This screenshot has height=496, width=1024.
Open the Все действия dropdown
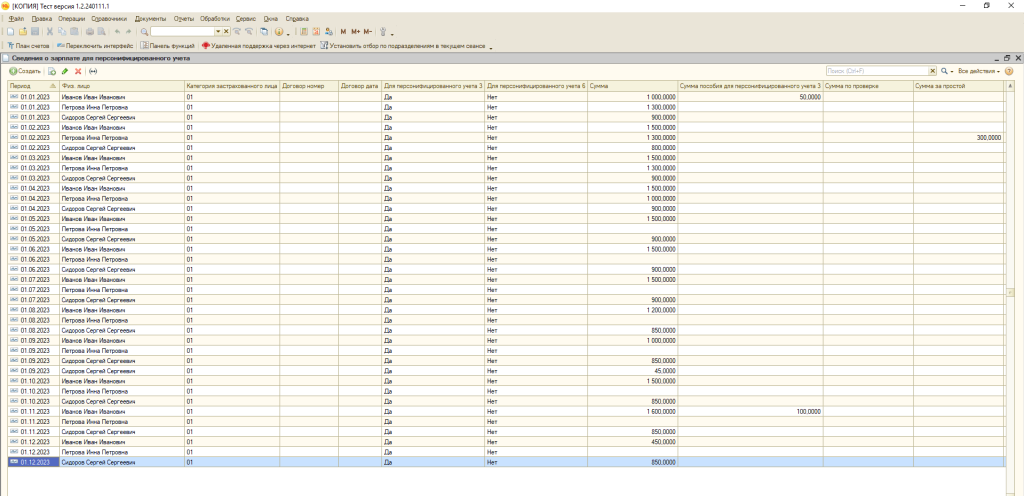(x=978, y=72)
